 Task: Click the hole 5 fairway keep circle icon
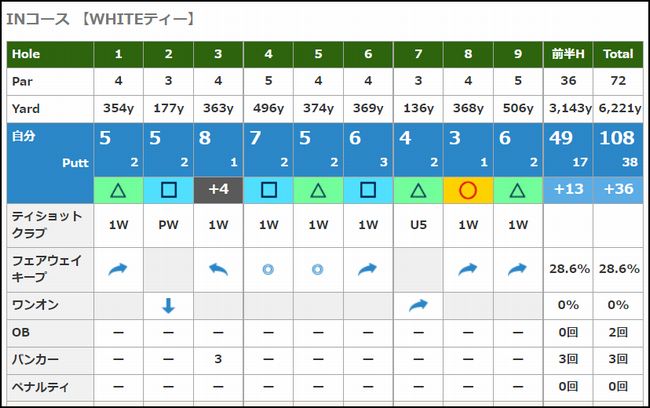pos(318,269)
